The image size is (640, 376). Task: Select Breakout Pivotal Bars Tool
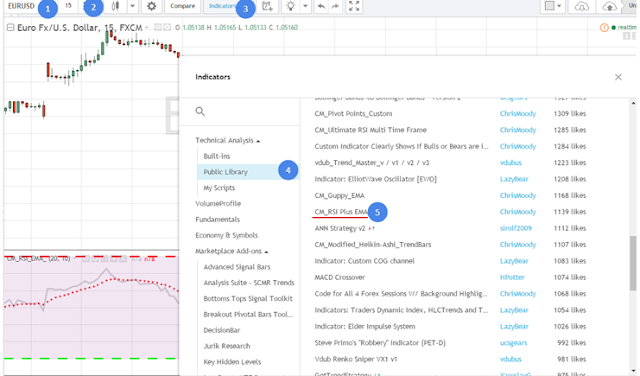coord(248,314)
